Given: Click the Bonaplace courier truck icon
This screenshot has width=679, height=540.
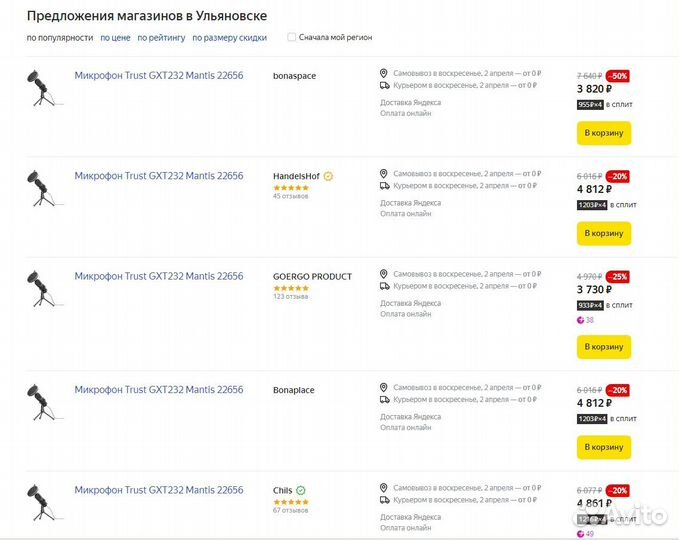Looking at the screenshot, I should tap(384, 399).
